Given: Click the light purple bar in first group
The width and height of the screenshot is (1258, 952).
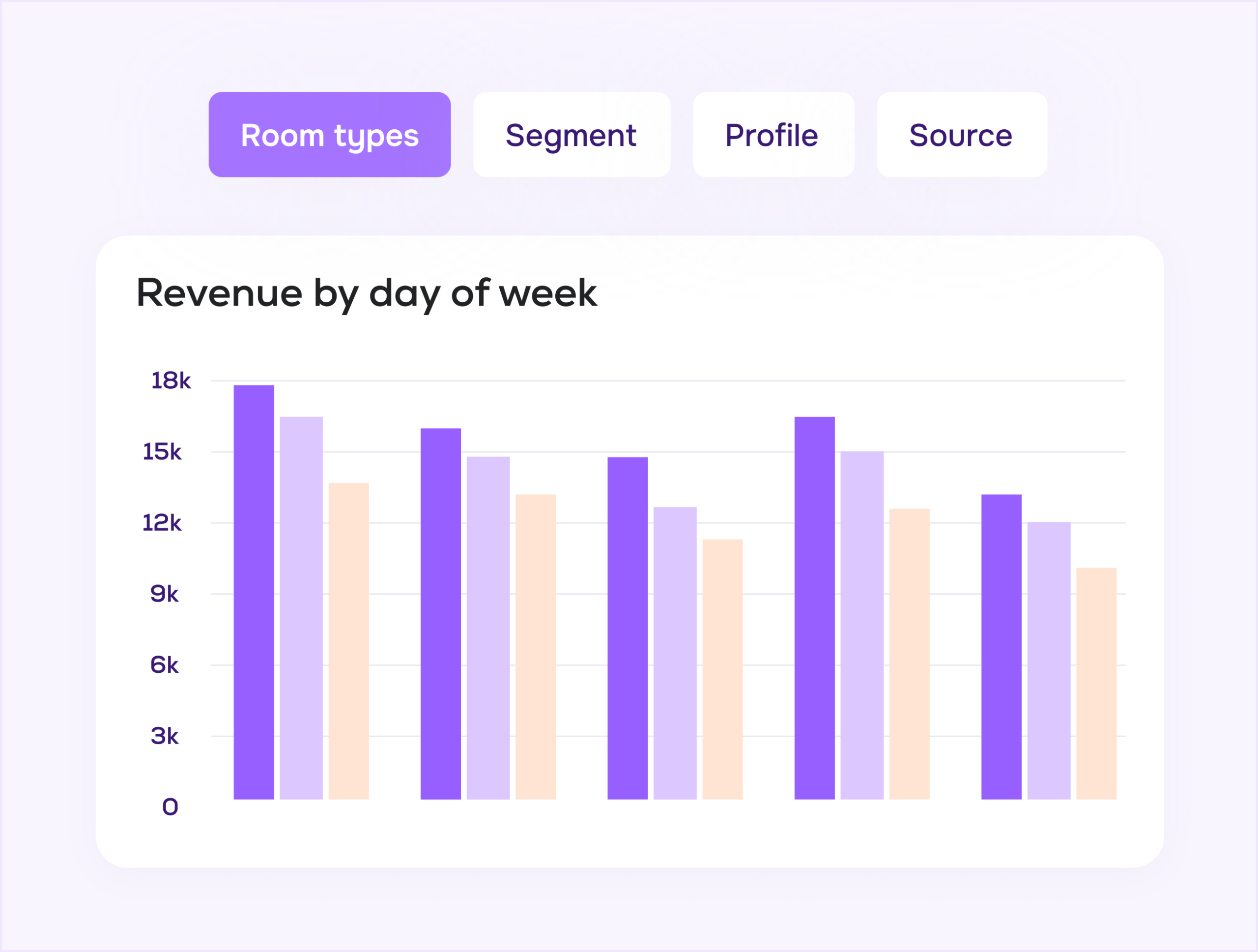Looking at the screenshot, I should tap(301, 608).
